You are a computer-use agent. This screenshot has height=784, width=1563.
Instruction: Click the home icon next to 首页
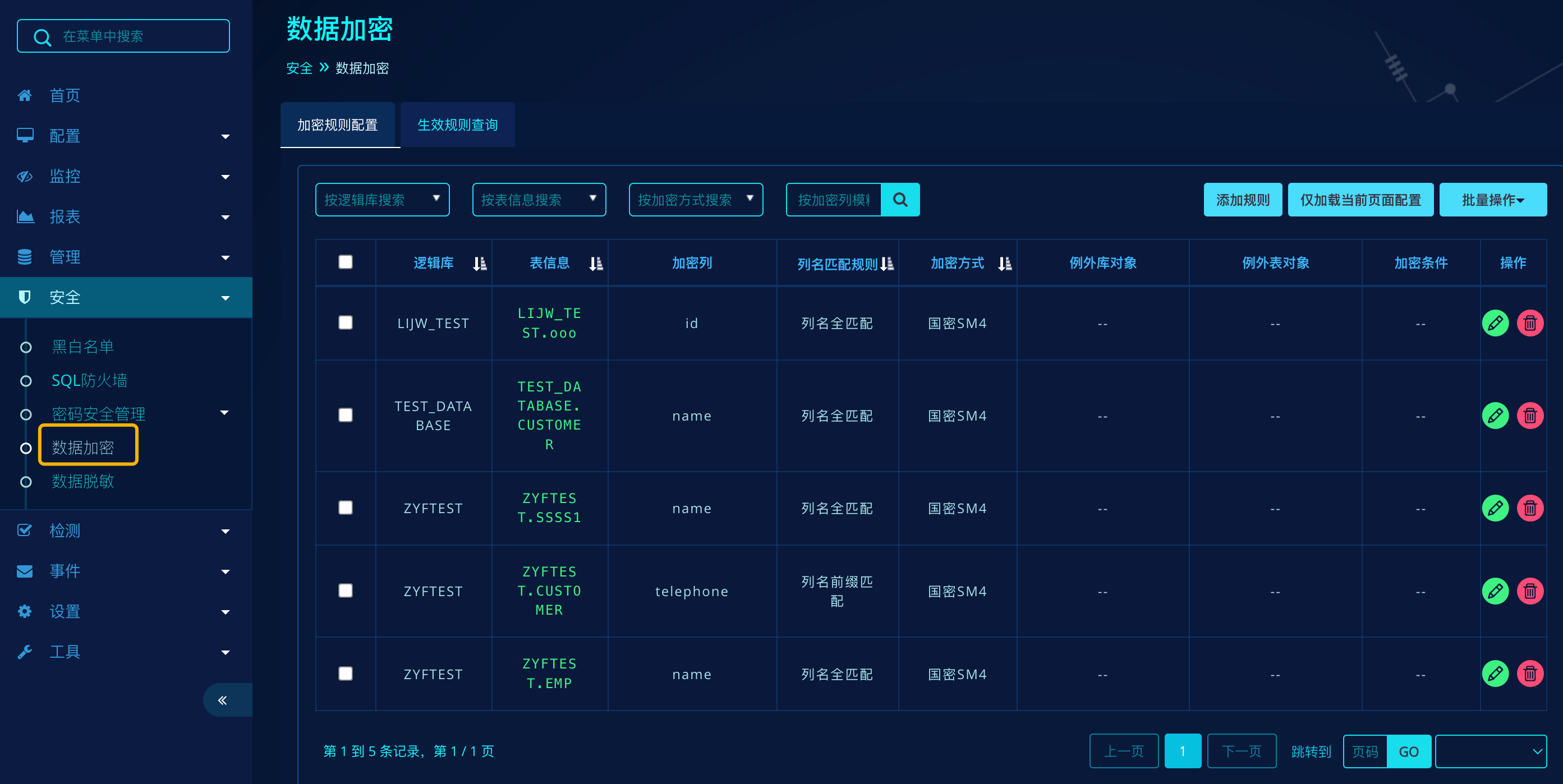pyautogui.click(x=25, y=96)
